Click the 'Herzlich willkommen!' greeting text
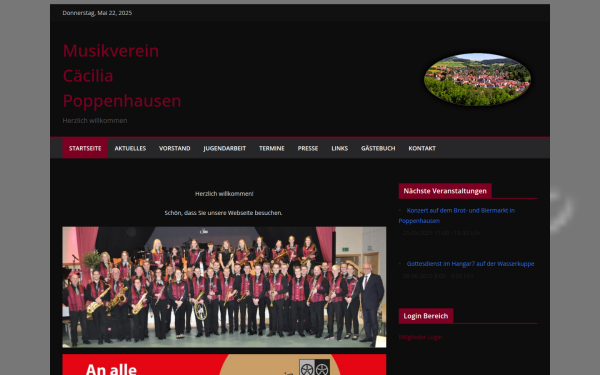 click(x=224, y=194)
